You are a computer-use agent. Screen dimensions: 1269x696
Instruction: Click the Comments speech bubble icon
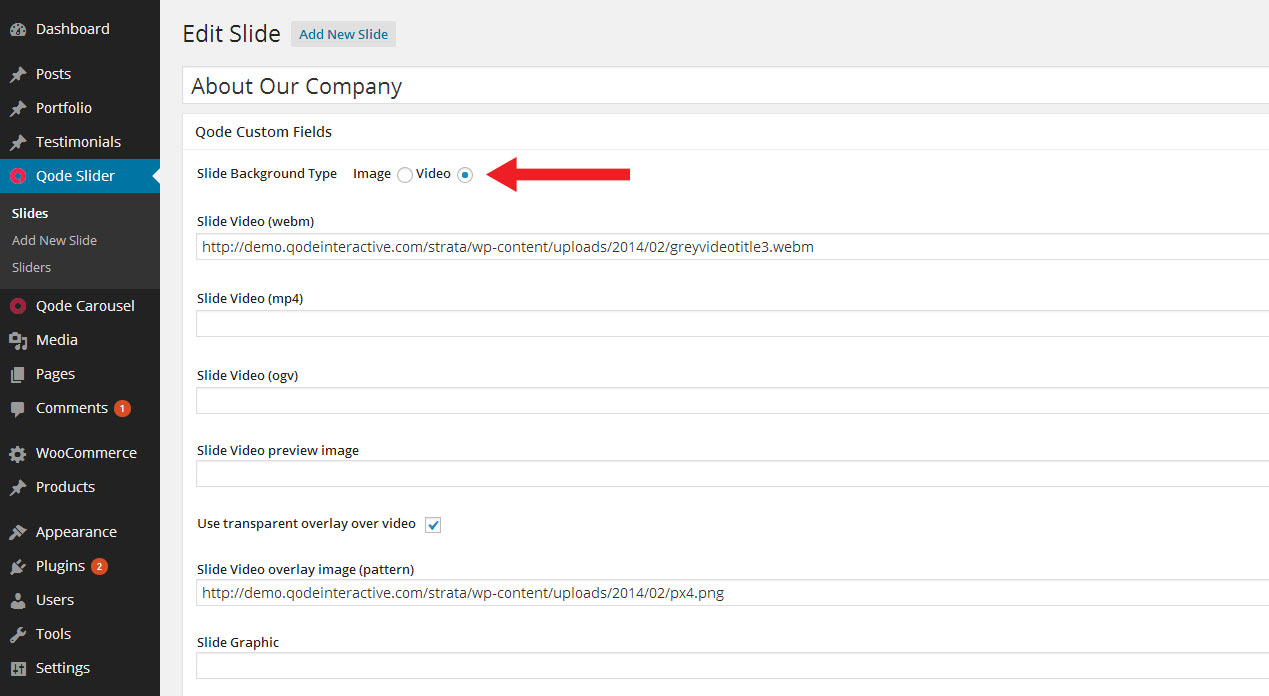tap(17, 409)
